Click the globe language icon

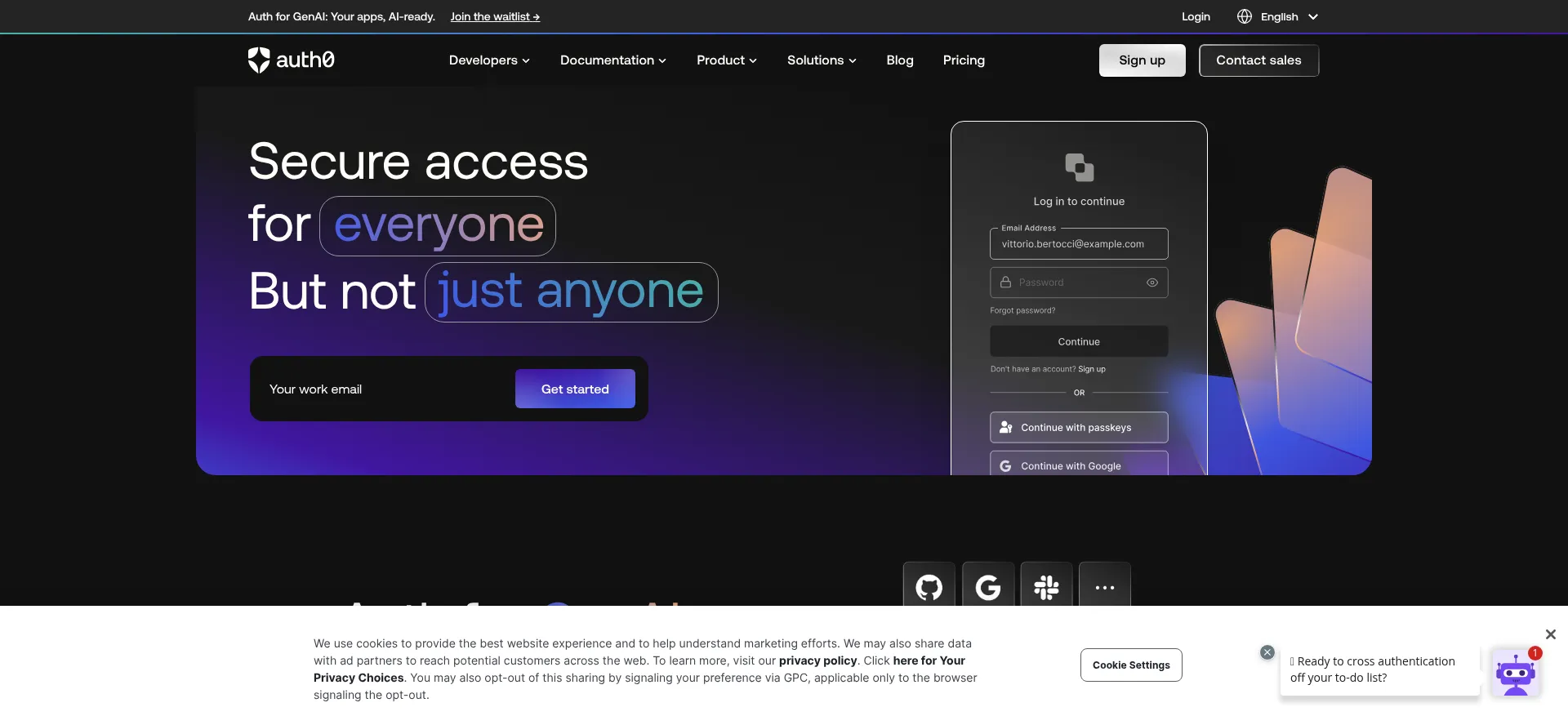click(x=1244, y=16)
